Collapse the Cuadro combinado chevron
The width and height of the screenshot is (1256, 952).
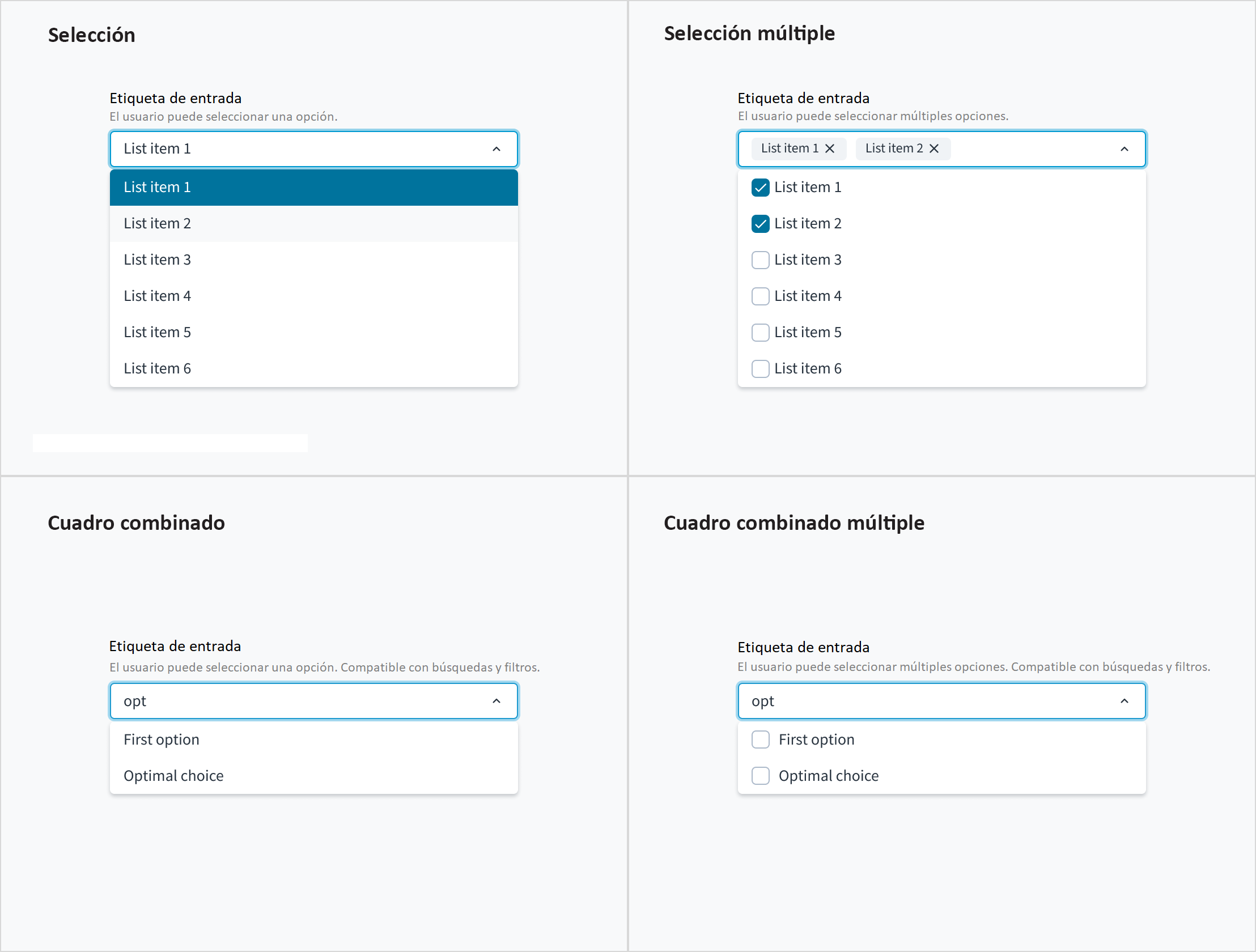coord(497,701)
